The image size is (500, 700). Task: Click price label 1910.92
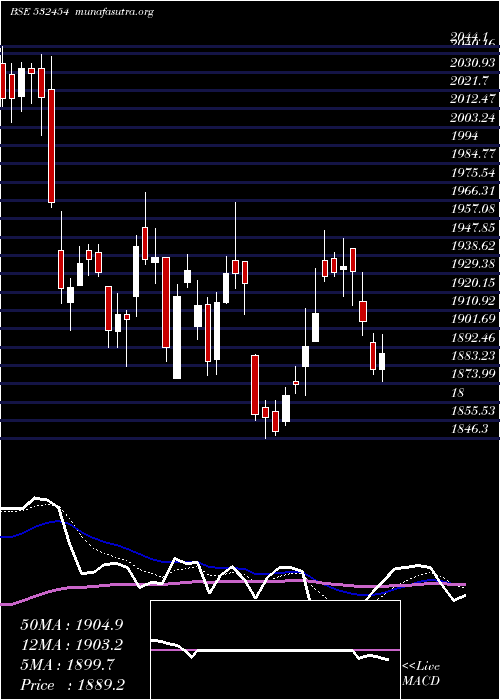click(x=473, y=301)
